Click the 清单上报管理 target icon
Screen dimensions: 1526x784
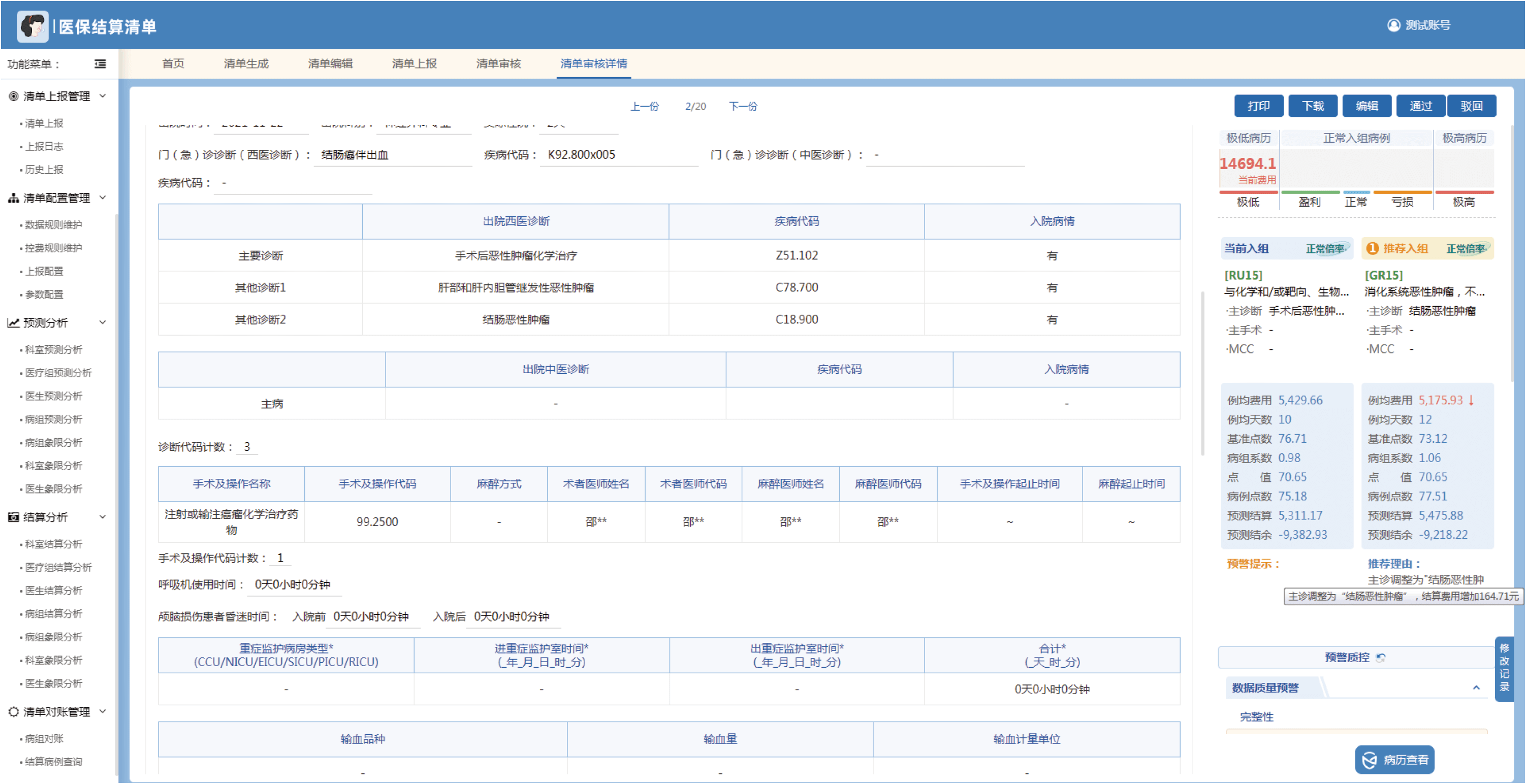point(13,96)
